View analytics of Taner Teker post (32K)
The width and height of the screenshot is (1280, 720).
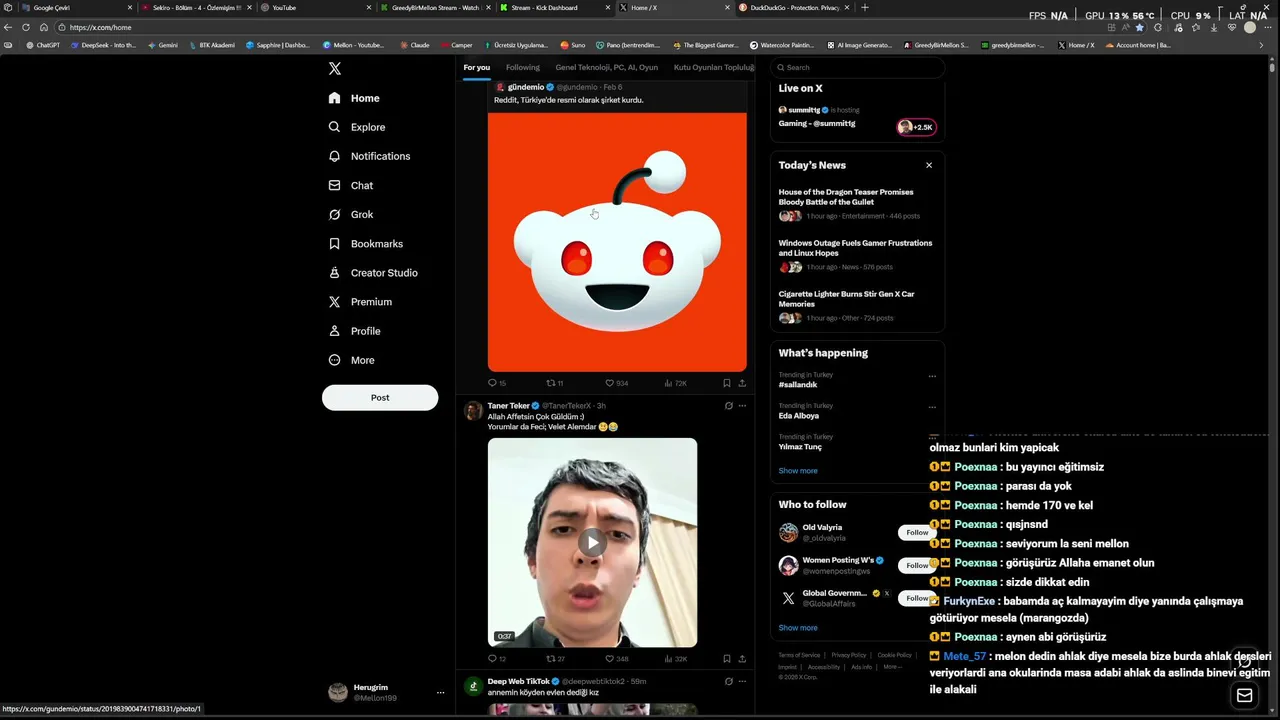coord(675,659)
